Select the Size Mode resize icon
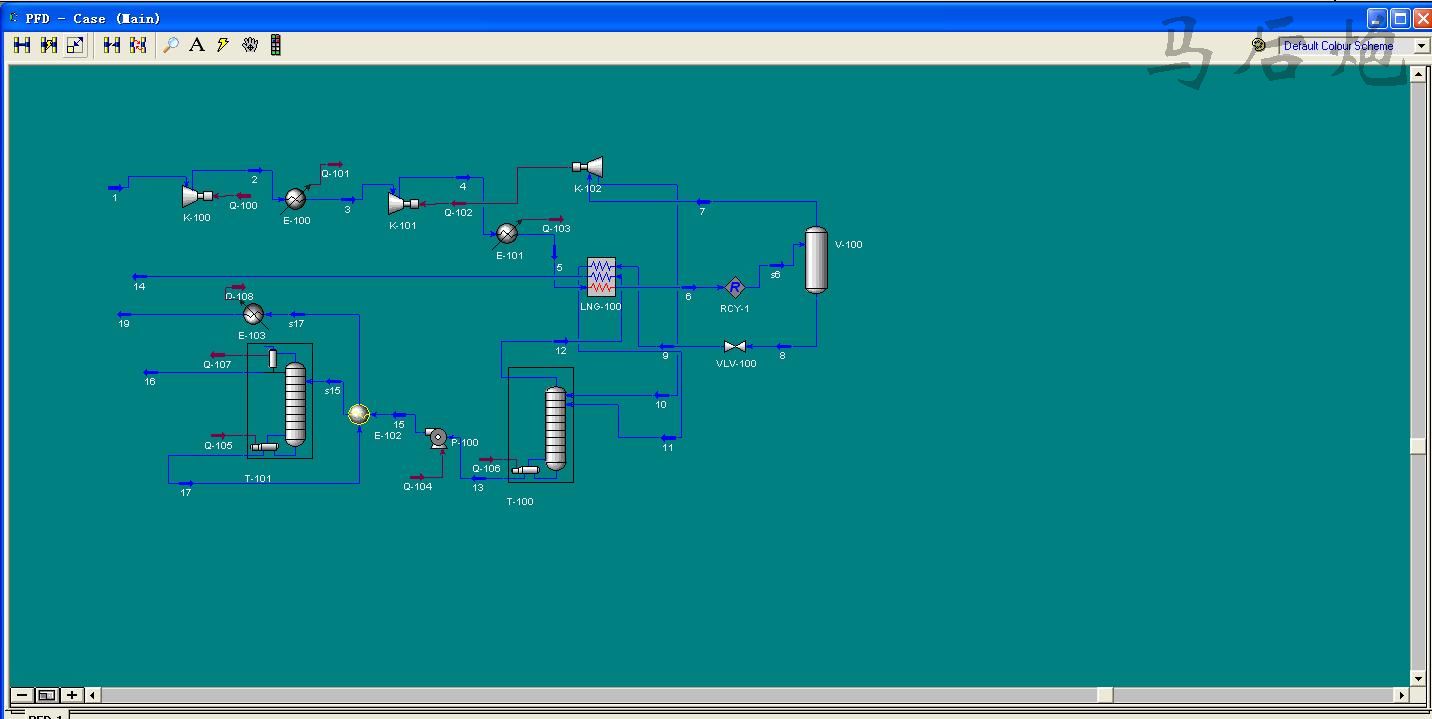The image size is (1432, 719). tap(75, 45)
